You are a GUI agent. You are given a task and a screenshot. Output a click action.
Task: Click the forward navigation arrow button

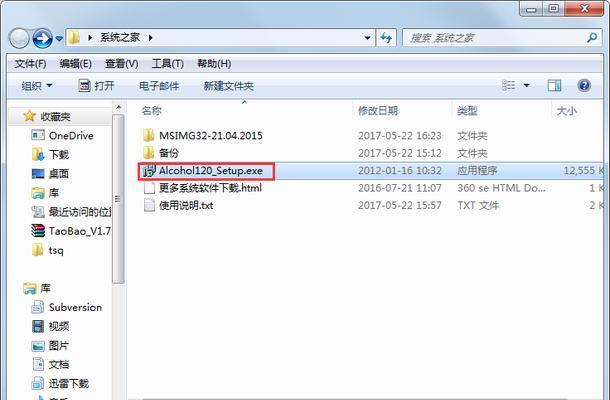(42, 38)
